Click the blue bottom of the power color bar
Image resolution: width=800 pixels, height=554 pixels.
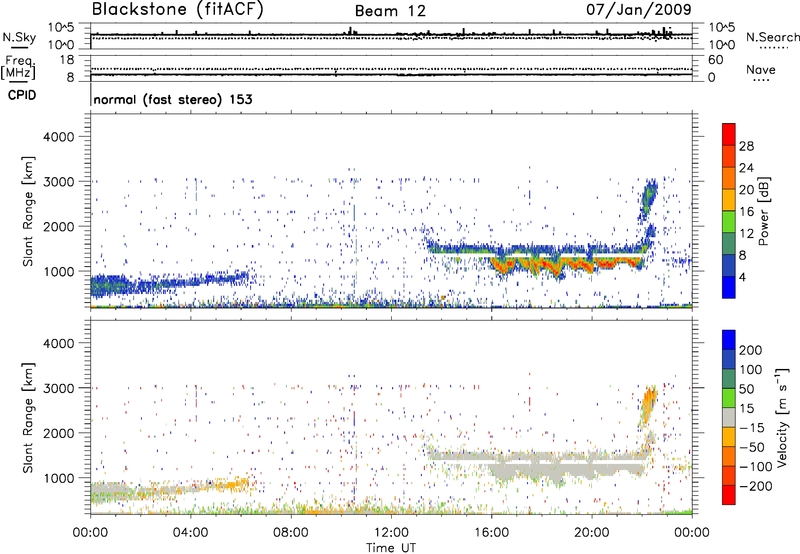729,287
